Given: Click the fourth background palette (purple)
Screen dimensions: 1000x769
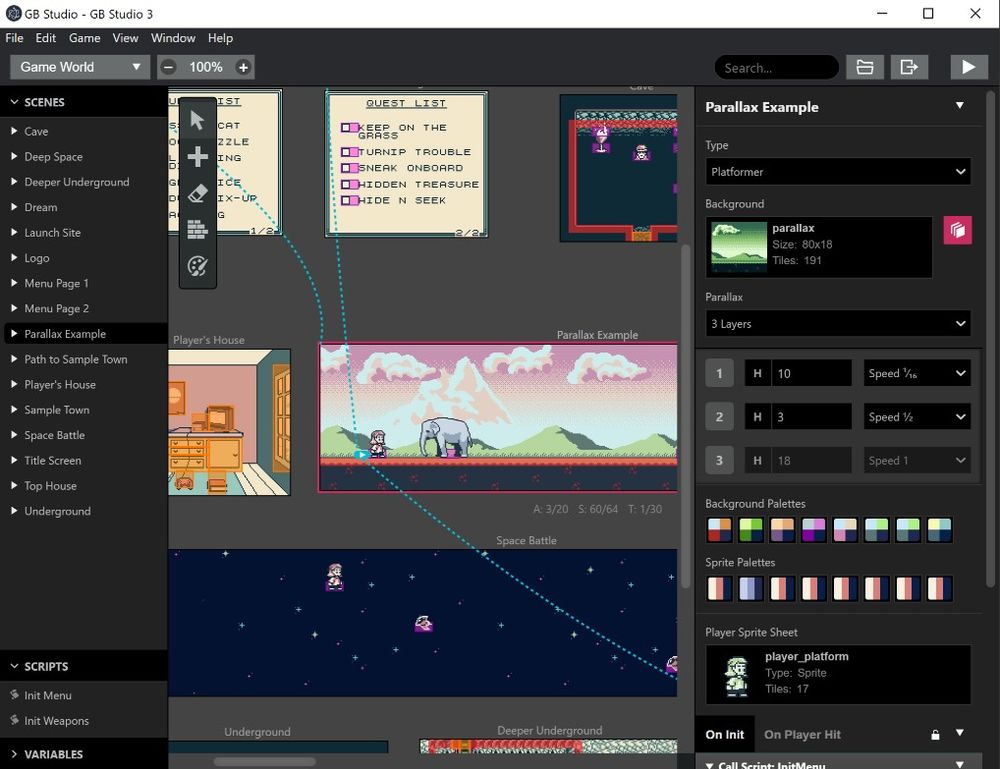Looking at the screenshot, I should click(814, 530).
